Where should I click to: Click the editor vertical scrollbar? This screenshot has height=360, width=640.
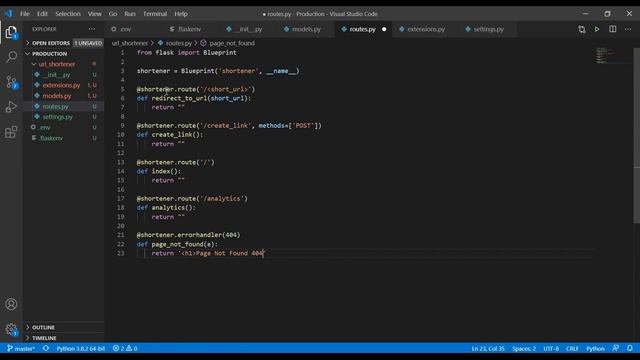click(x=636, y=135)
